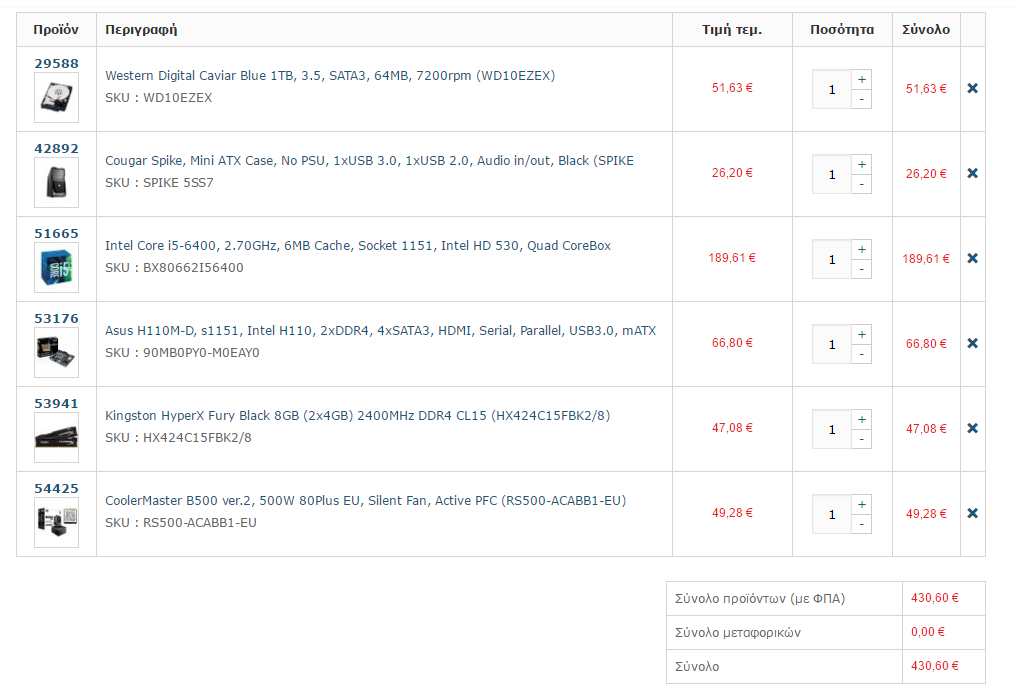Increase quantity of Intel Core i5-6400

pyautogui.click(x=862, y=249)
